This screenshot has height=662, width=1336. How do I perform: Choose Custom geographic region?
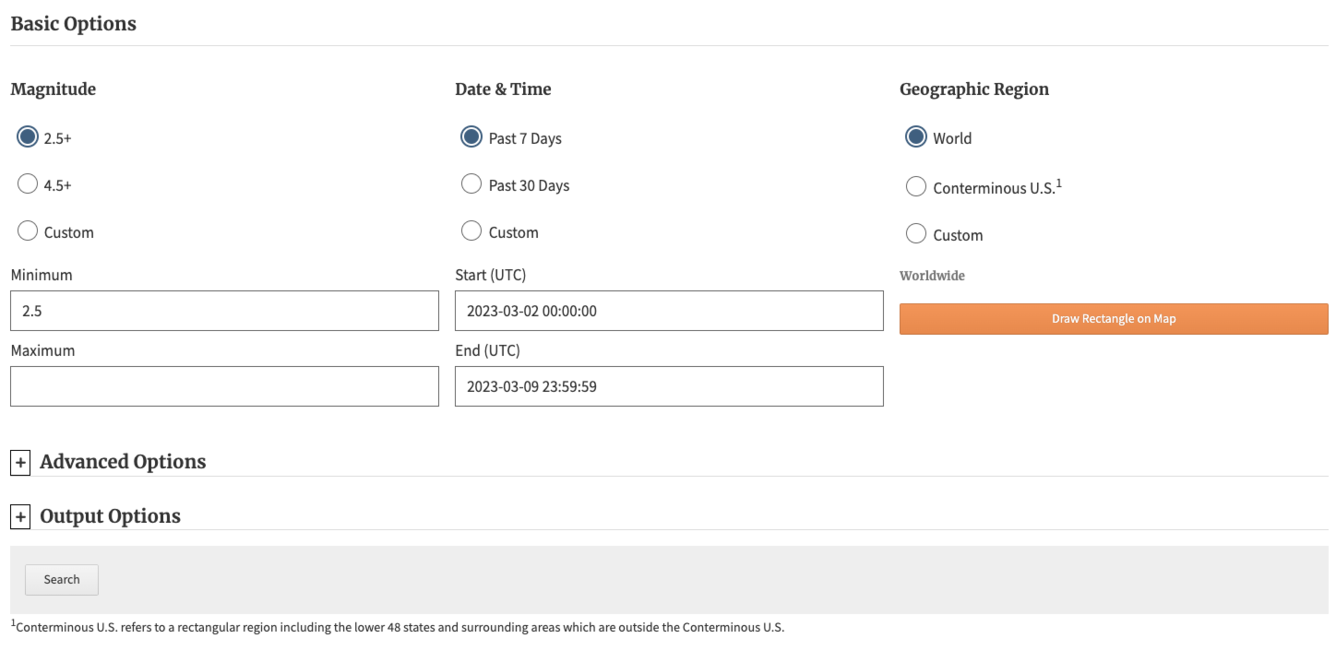click(x=916, y=233)
